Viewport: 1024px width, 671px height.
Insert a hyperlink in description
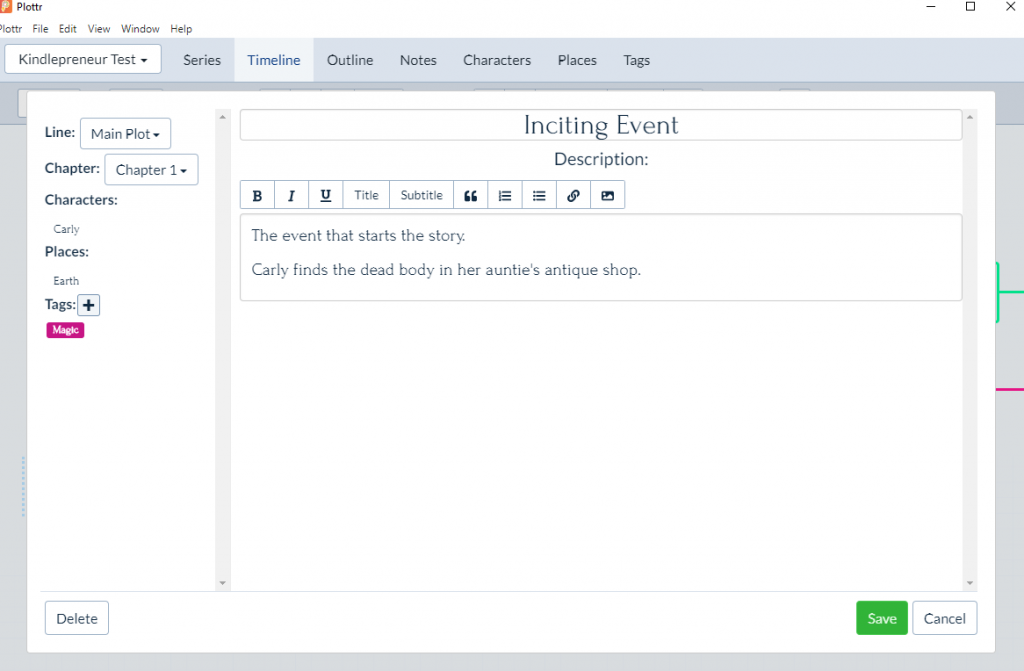click(573, 195)
